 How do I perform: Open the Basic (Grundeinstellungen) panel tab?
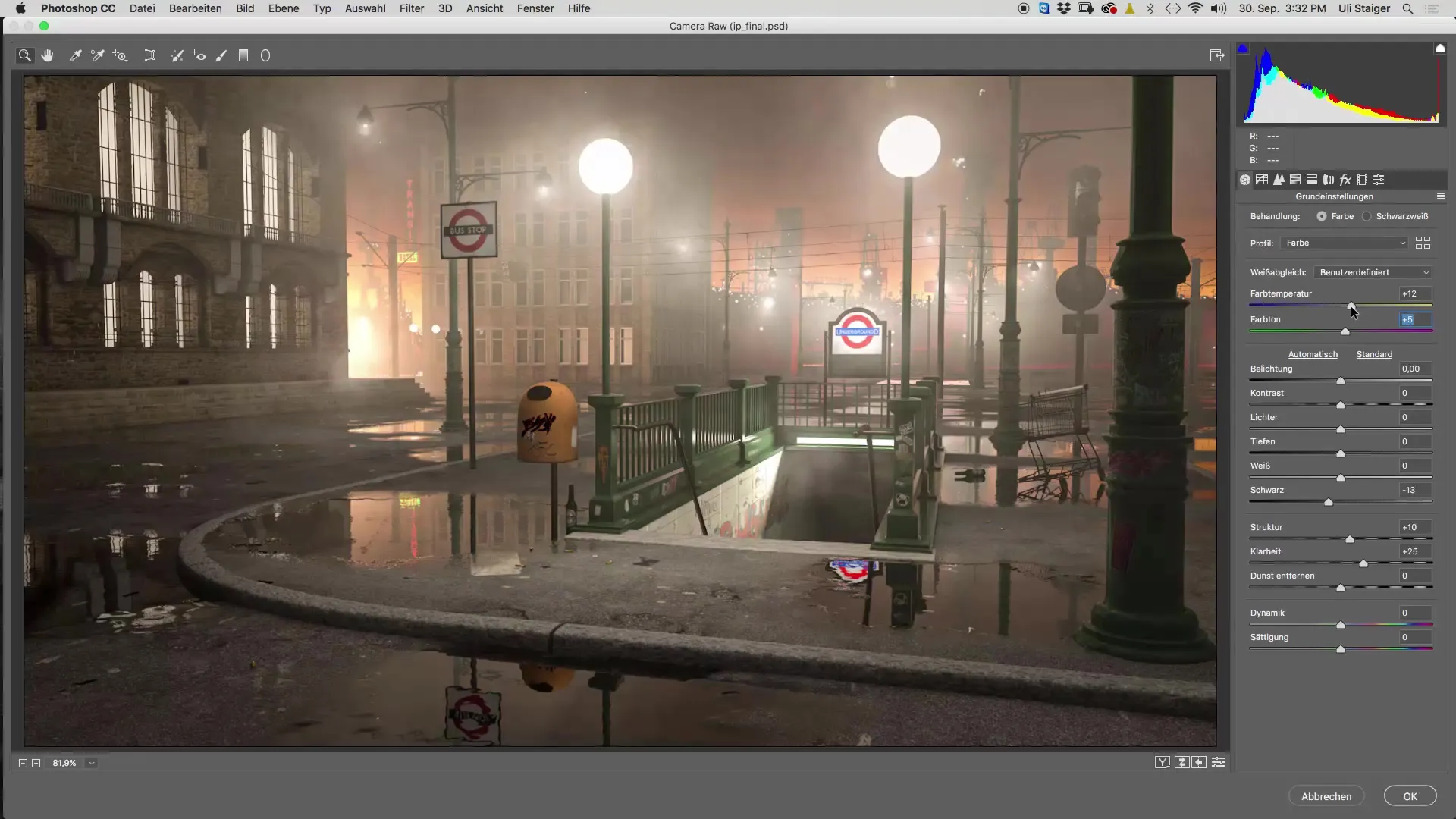1245,180
